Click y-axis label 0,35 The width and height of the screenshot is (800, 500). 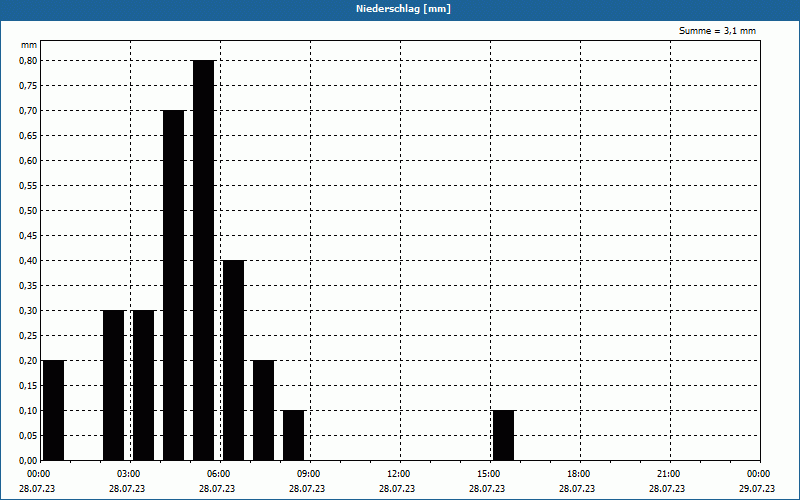[x=28, y=286]
